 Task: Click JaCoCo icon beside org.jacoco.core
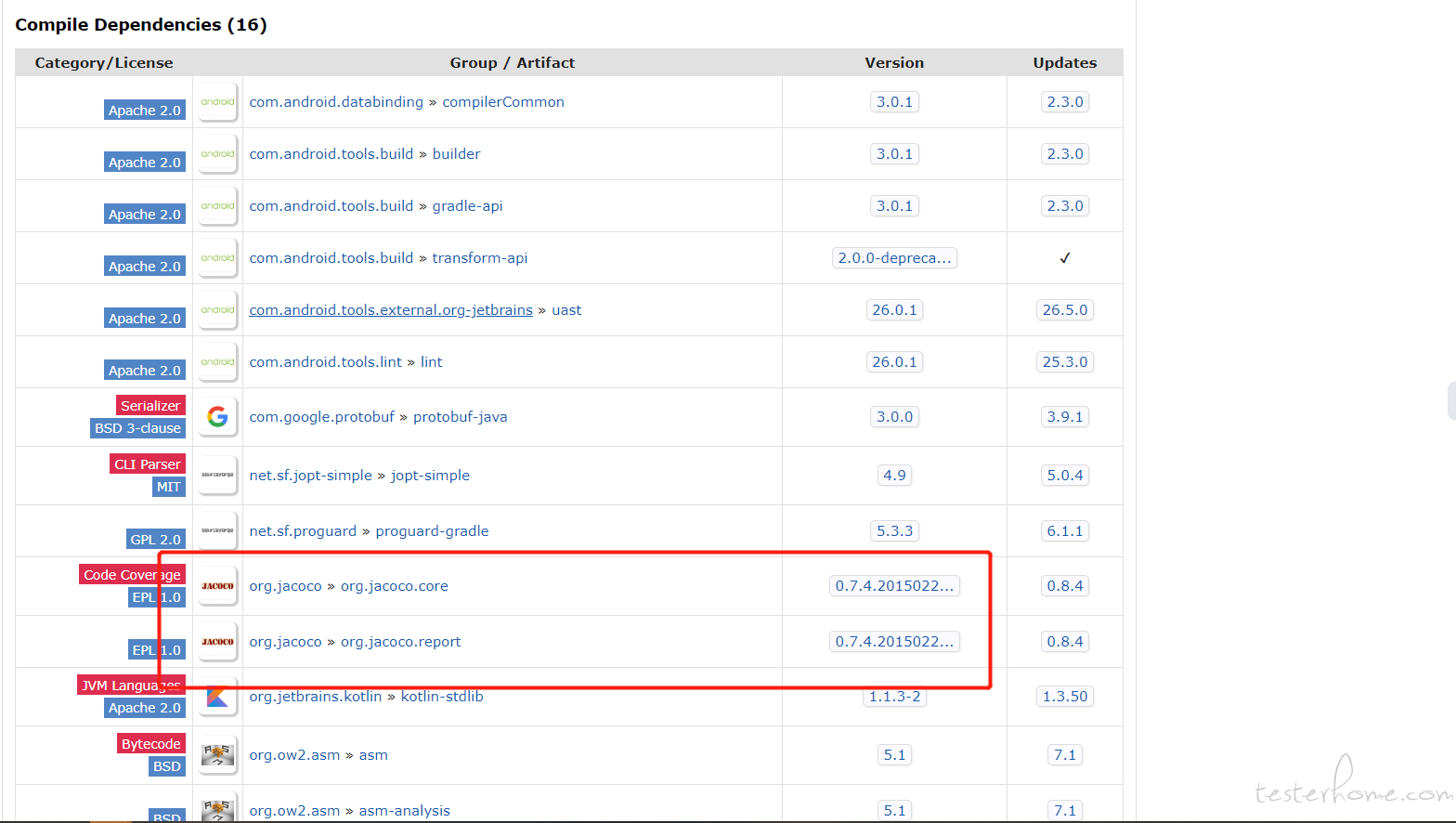pyautogui.click(x=217, y=586)
